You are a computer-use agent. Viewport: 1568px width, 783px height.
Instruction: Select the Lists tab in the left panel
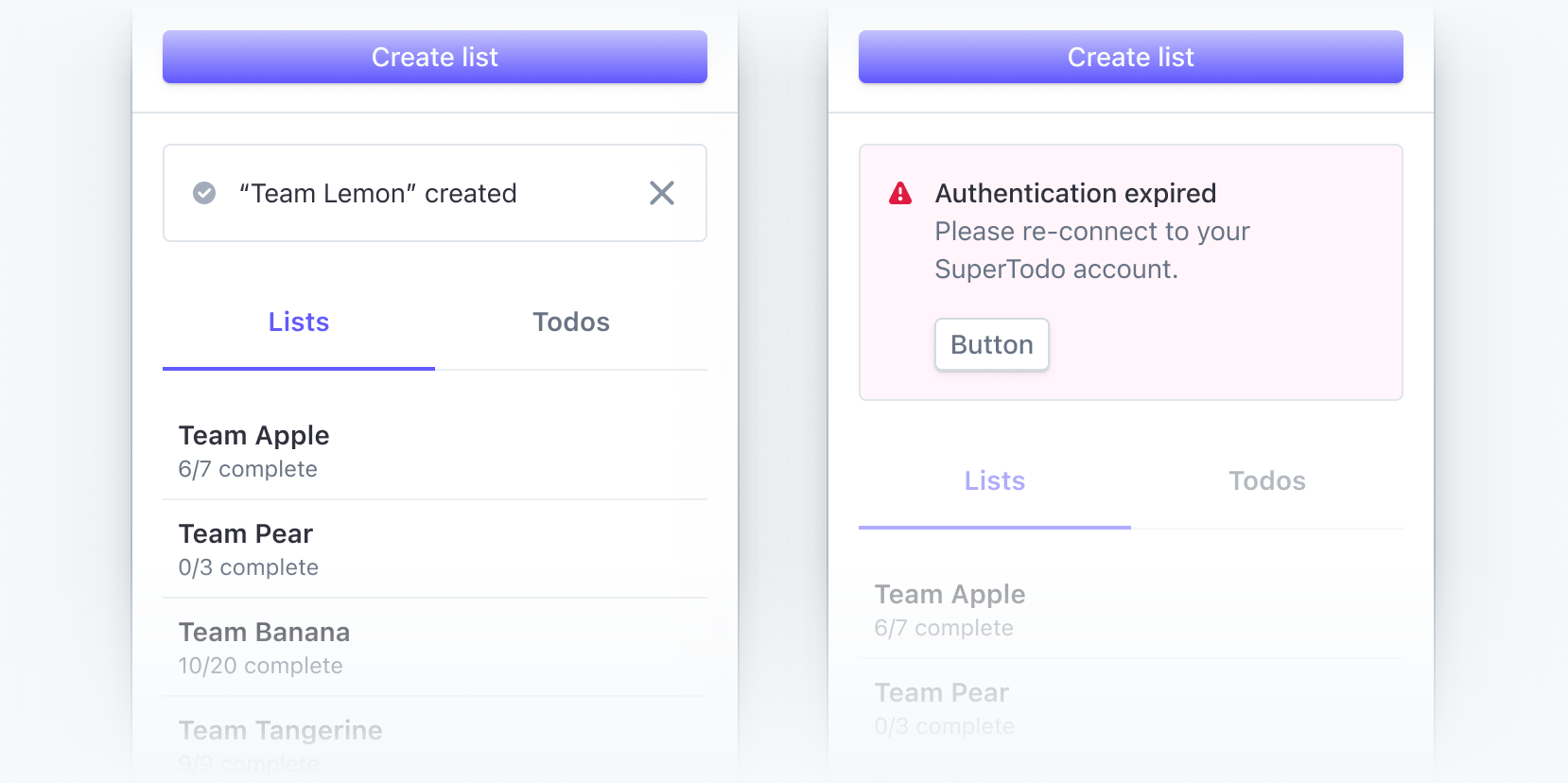coord(298,322)
